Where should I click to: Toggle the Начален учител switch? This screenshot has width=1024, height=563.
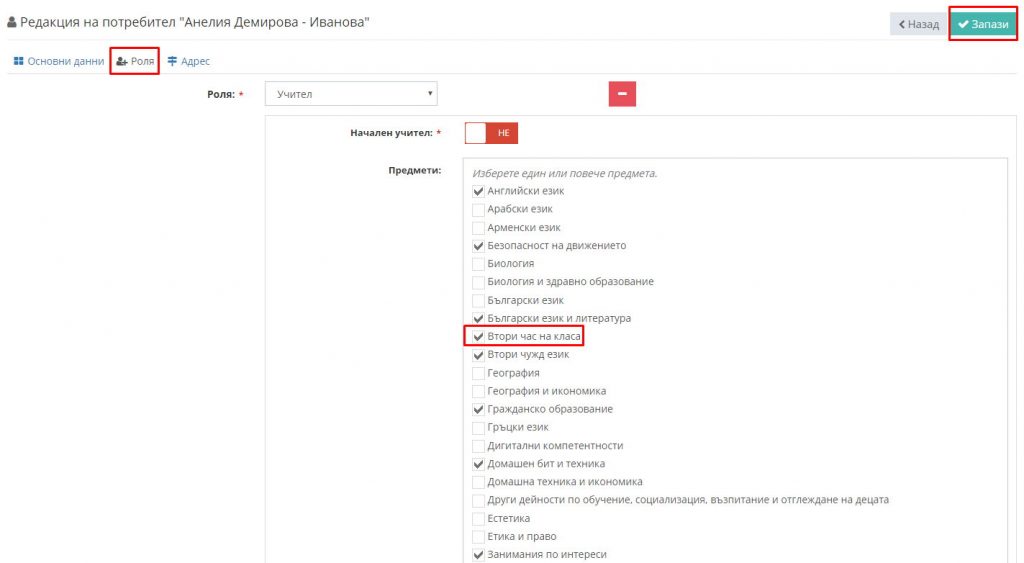coord(491,133)
